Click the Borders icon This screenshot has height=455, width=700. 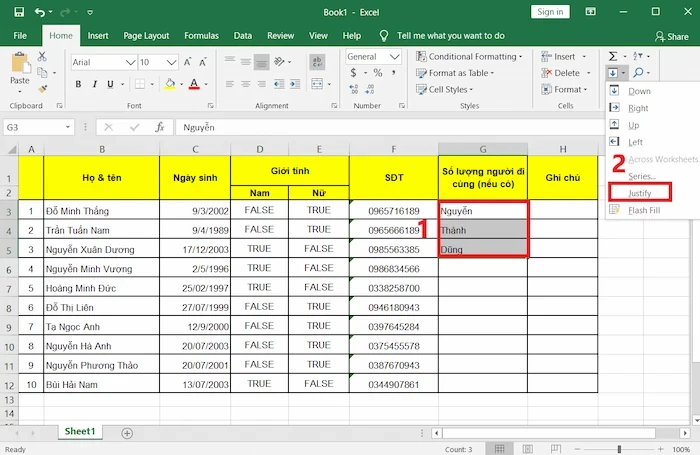pyautogui.click(x=140, y=84)
